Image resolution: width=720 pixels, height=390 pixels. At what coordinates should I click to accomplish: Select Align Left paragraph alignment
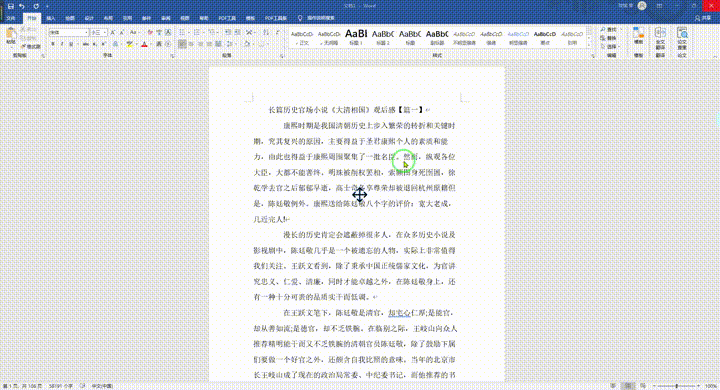(182, 44)
